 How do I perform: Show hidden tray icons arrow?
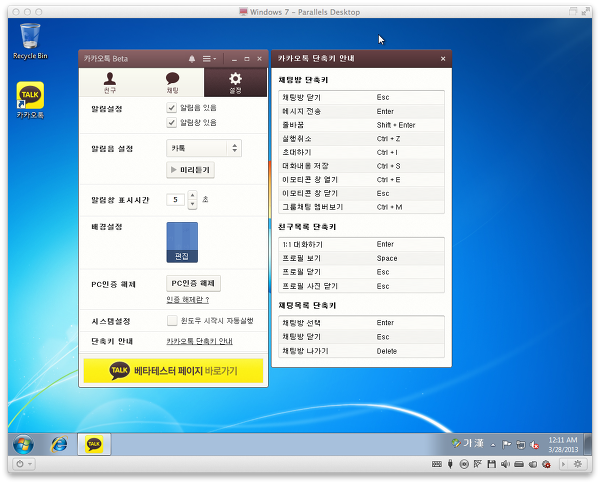[493, 445]
